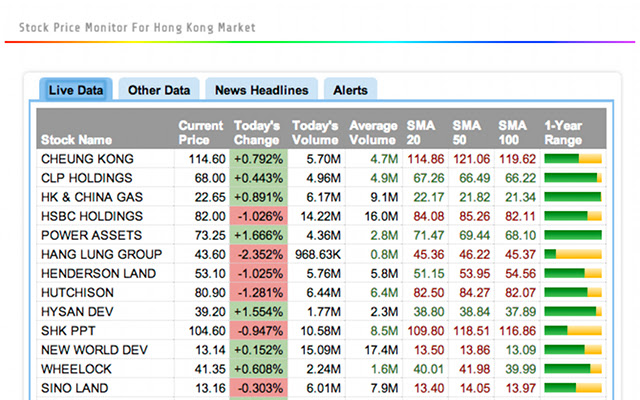Click the 121.06 SMA 50 value
Screen dimensions: 640x400
tap(471, 159)
